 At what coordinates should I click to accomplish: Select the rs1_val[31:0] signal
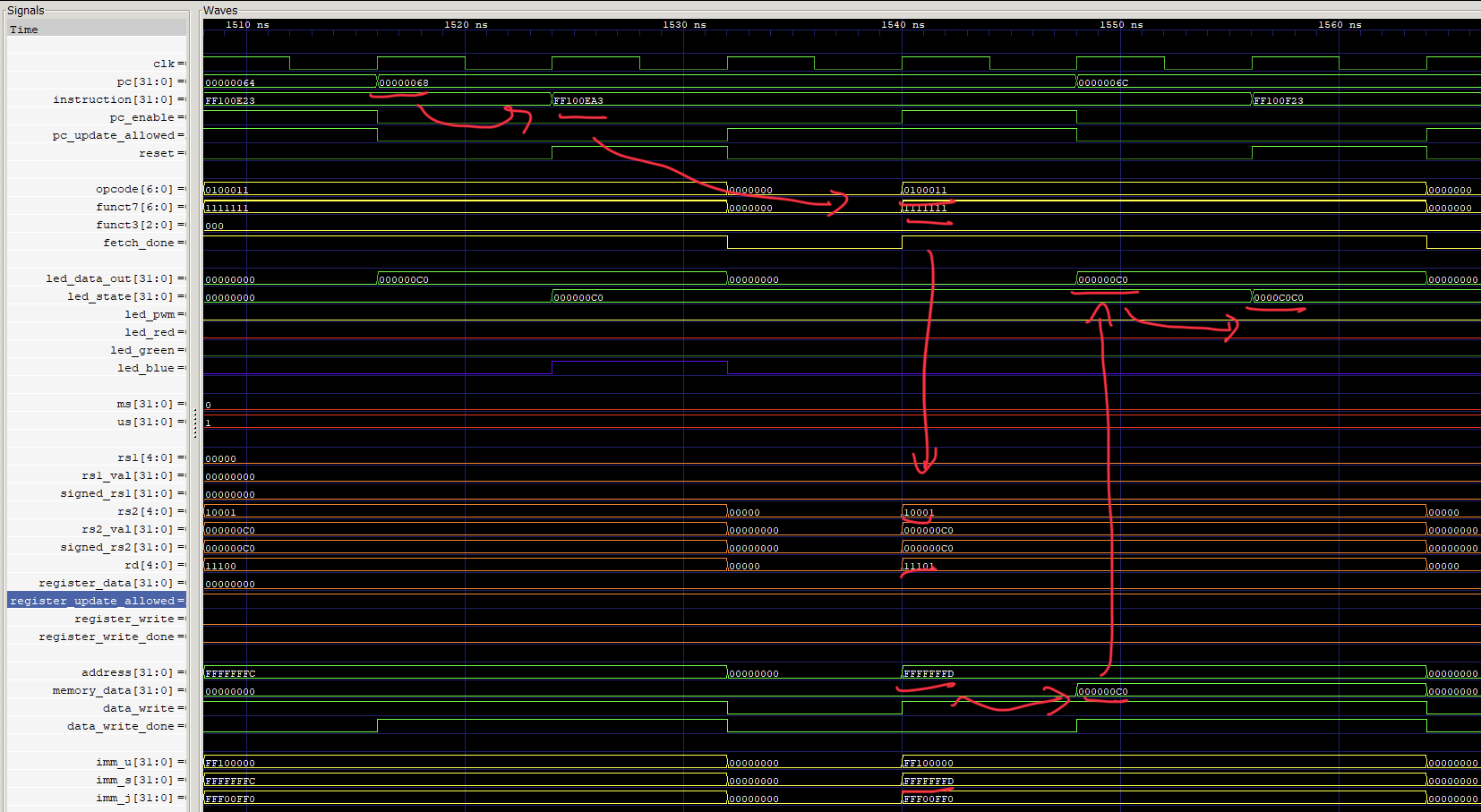[97, 475]
